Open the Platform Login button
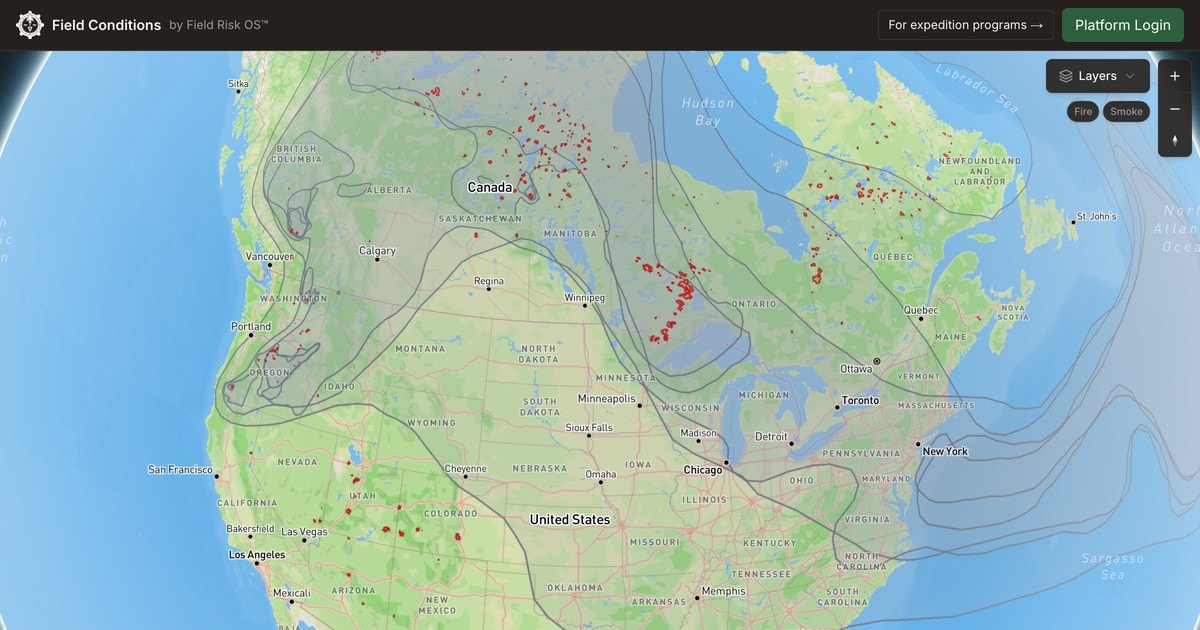This screenshot has width=1200, height=630. point(1122,25)
